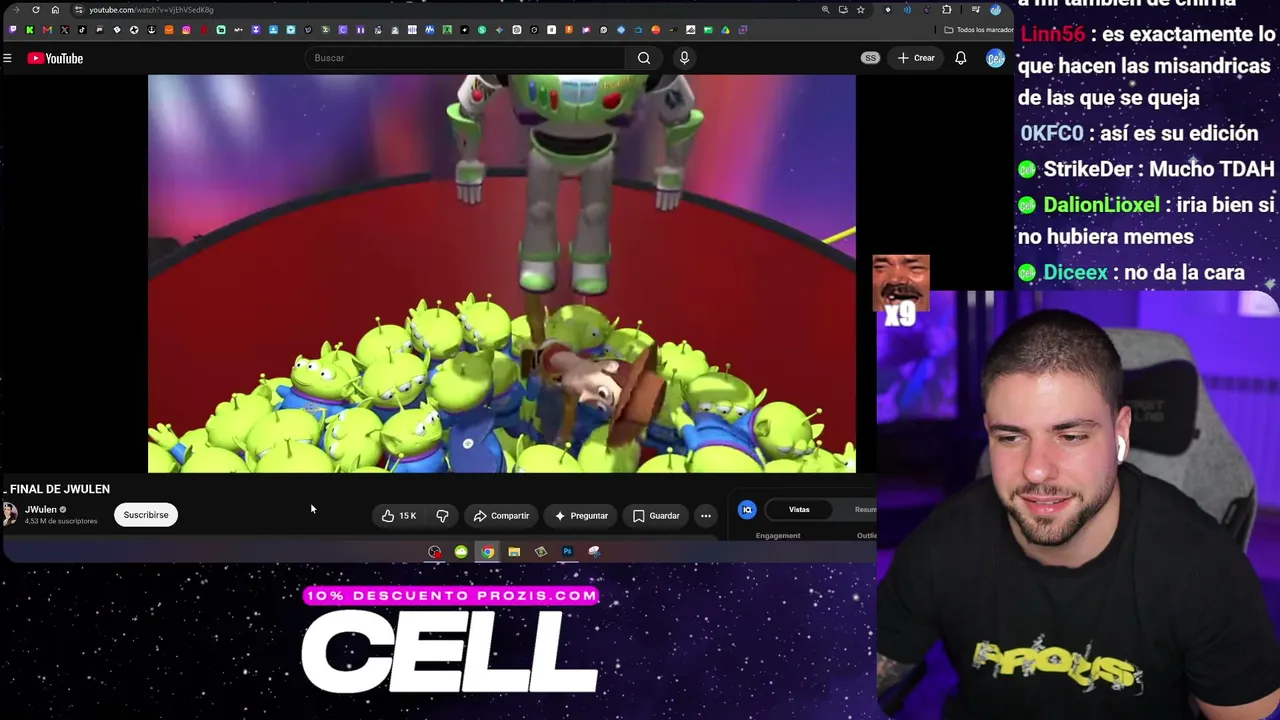Go to the browser home page
The image size is (1280, 720).
(55, 10)
